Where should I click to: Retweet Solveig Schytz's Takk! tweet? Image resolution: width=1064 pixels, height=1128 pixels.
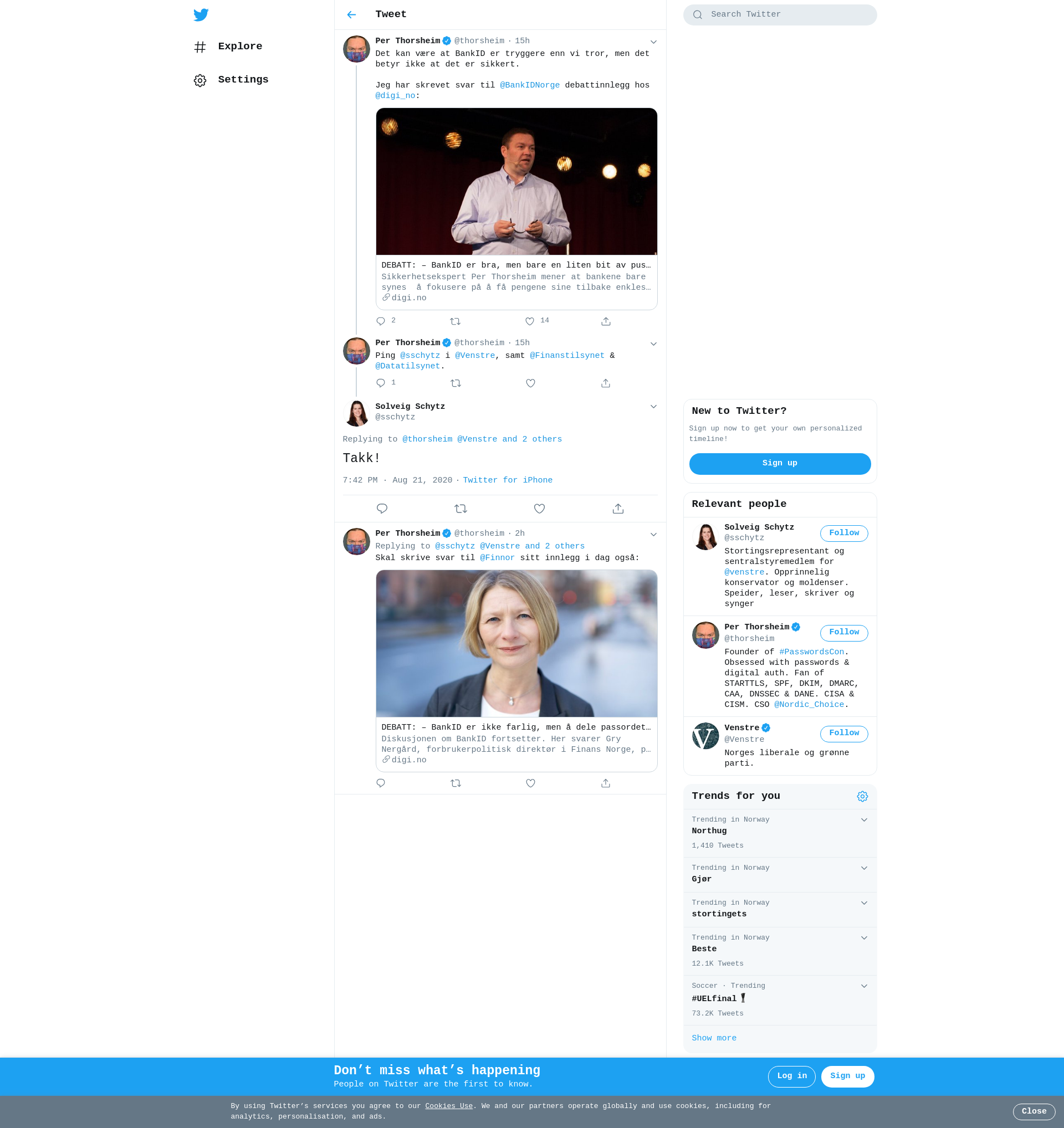[x=461, y=509]
